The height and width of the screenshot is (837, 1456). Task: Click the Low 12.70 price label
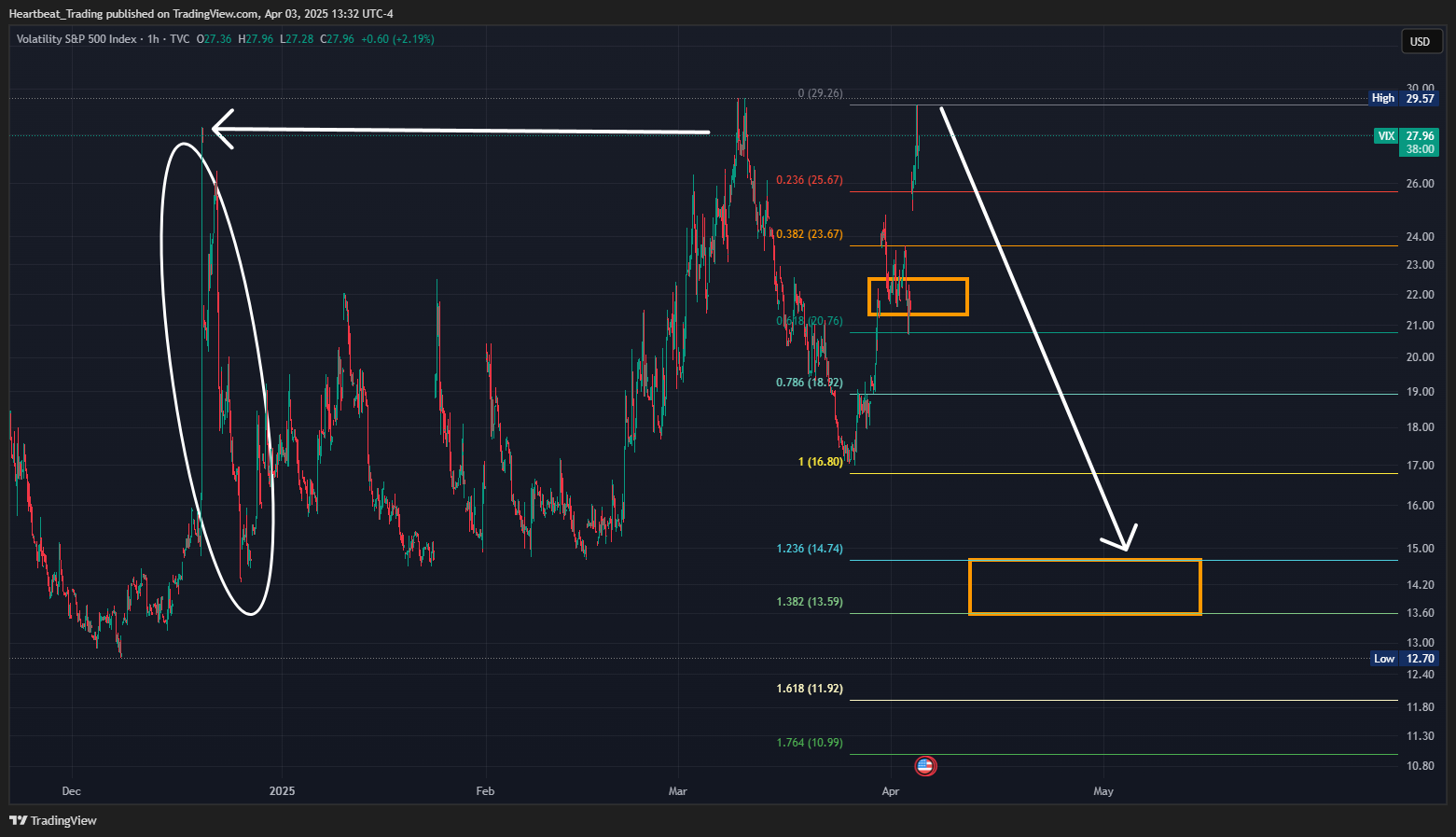click(x=1404, y=659)
